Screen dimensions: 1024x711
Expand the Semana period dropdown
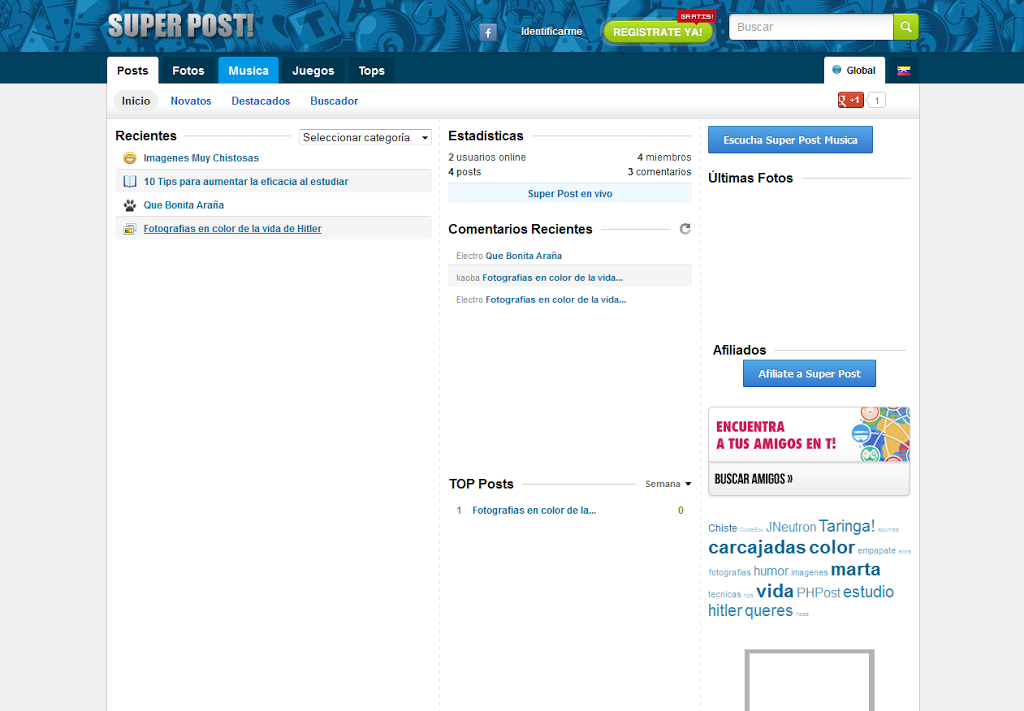668,484
